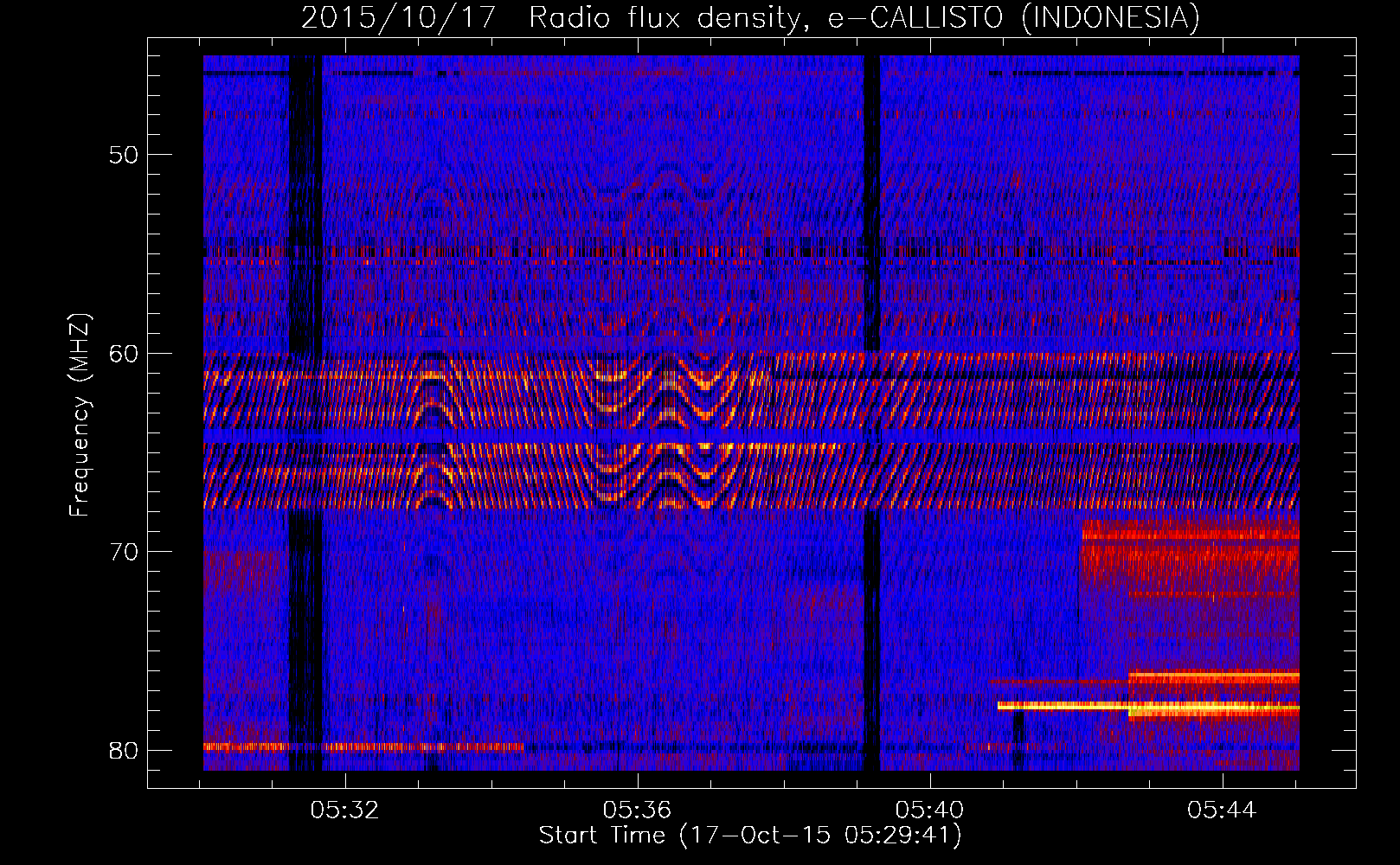Click the "05:40" time tick label
Viewport: 1400px width, 865px height.
[930, 810]
